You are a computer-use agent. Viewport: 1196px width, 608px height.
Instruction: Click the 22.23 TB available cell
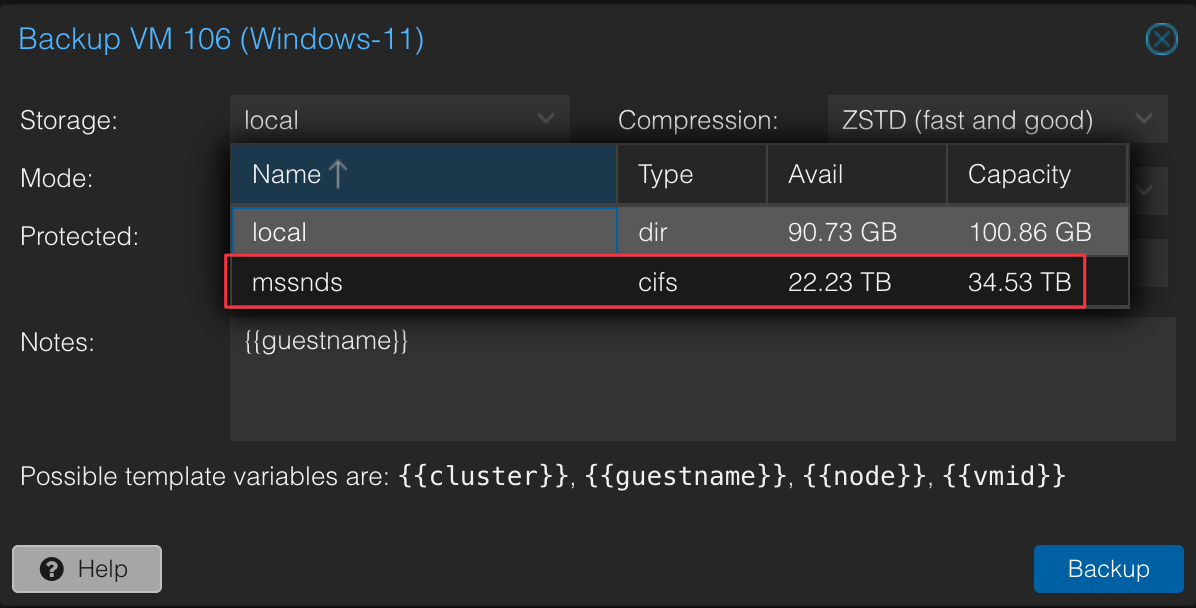(x=839, y=282)
